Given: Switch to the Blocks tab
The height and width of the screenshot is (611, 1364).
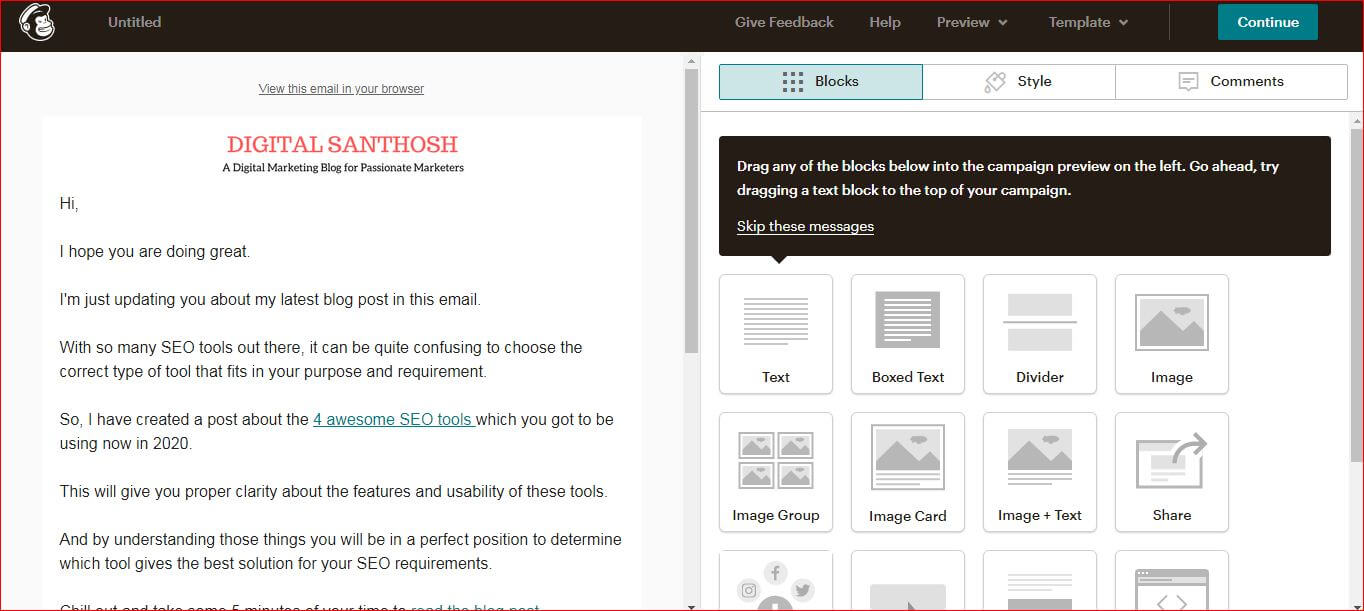Looking at the screenshot, I should [x=821, y=82].
